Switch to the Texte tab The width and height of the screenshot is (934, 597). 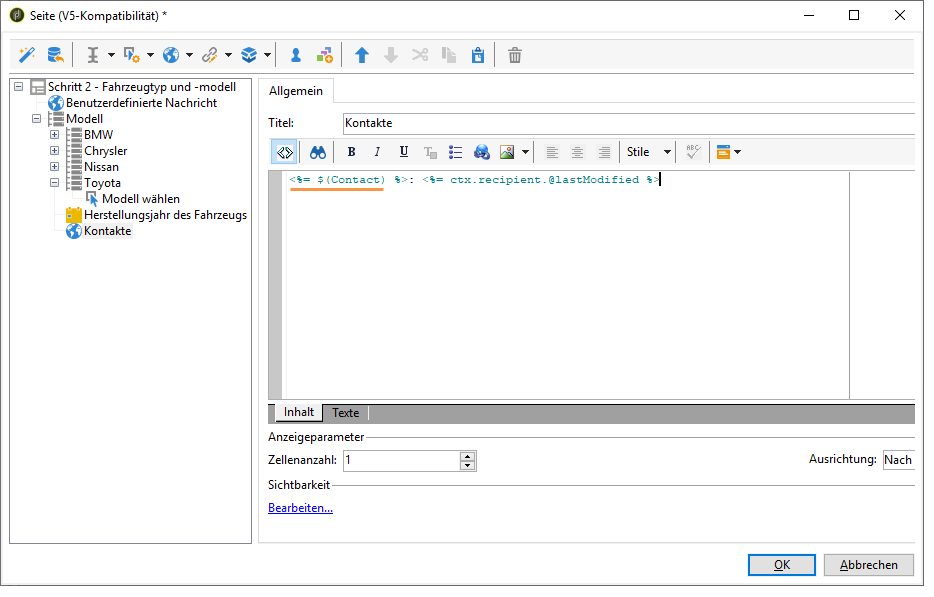click(x=345, y=413)
